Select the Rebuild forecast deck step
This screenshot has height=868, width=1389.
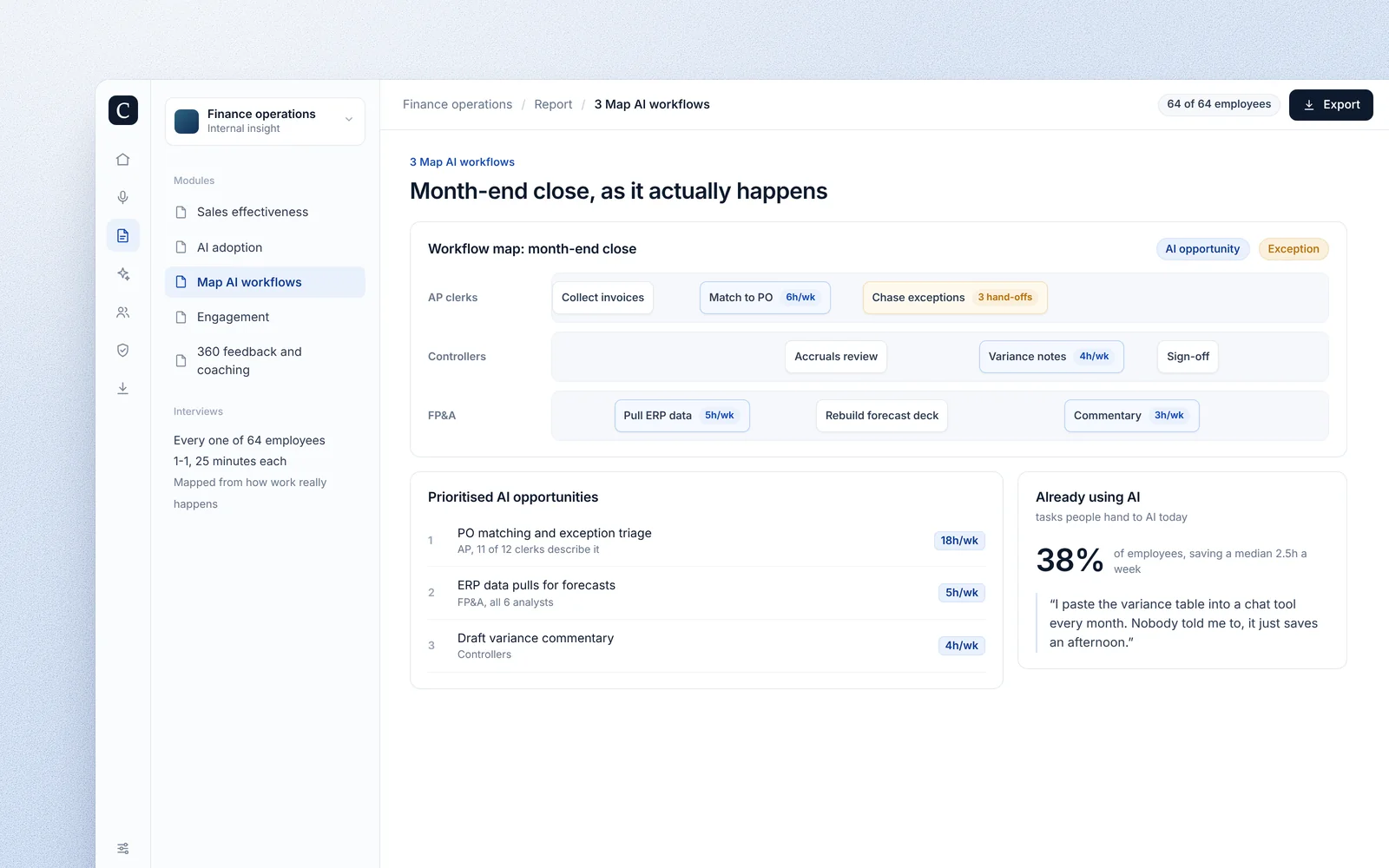[882, 416]
